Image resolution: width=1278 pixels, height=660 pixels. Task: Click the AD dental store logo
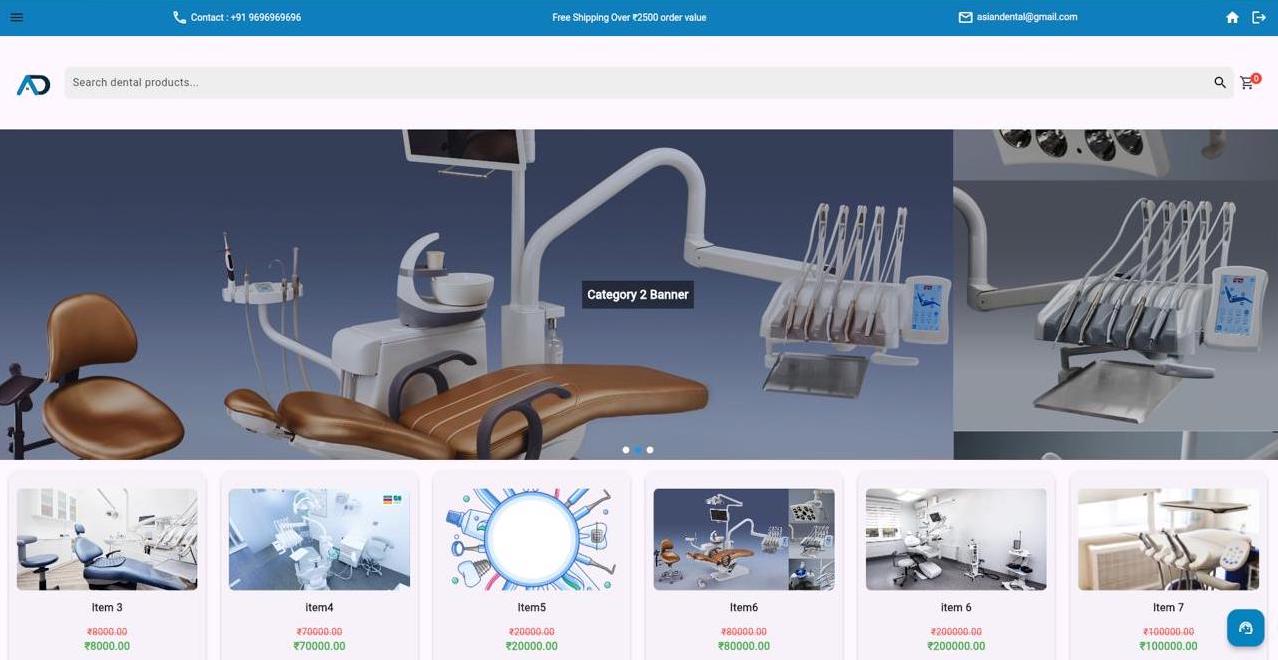[33, 83]
